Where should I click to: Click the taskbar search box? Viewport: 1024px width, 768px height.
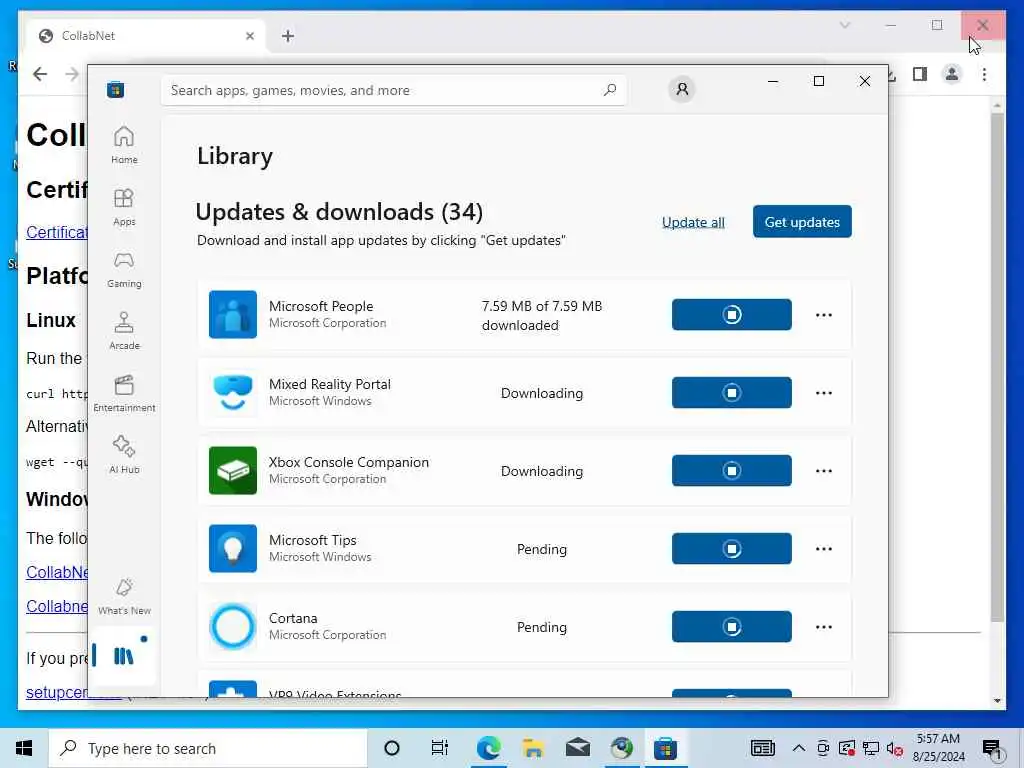click(208, 748)
